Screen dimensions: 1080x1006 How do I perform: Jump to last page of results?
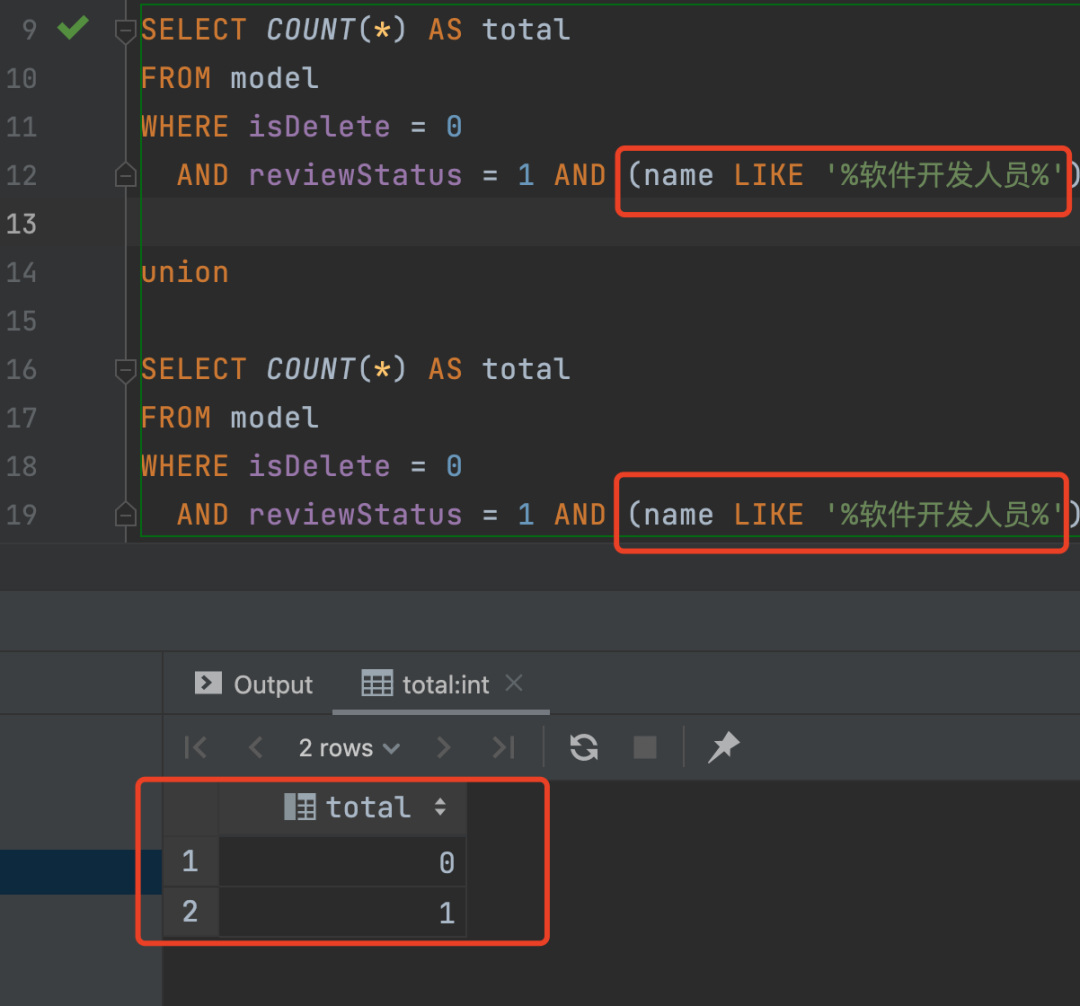coord(503,747)
